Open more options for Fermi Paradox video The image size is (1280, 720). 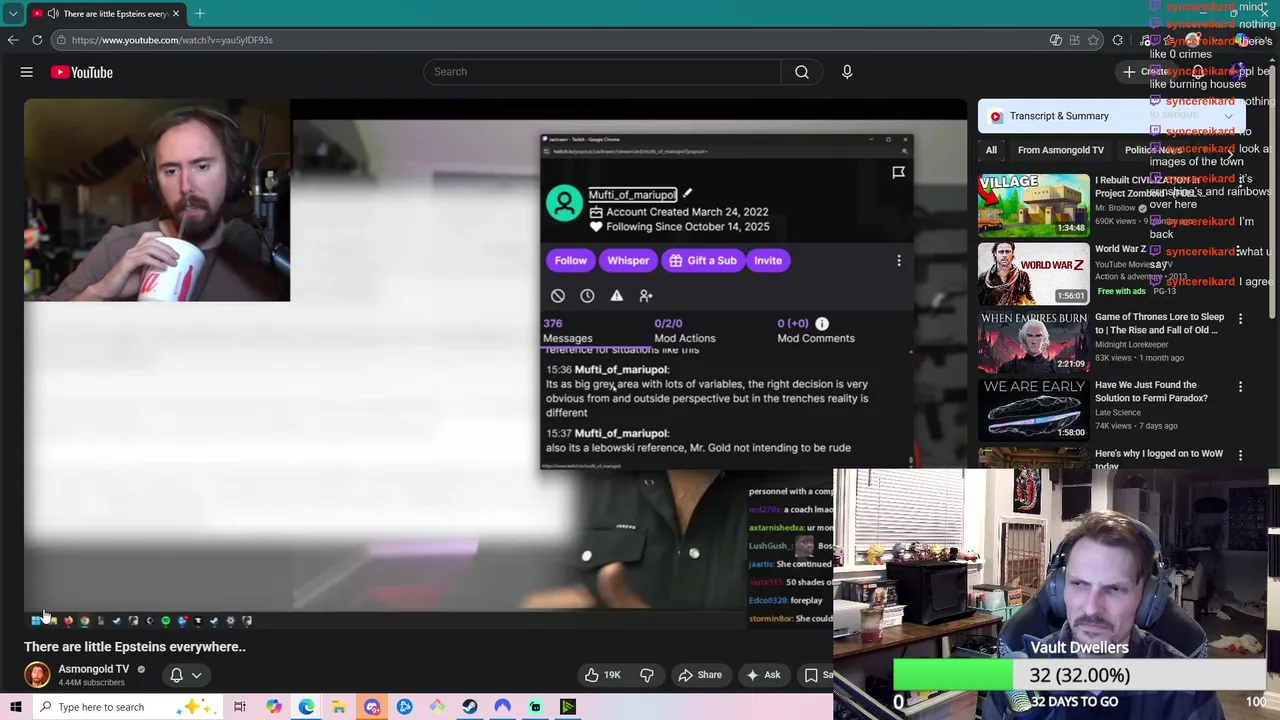[1241, 387]
